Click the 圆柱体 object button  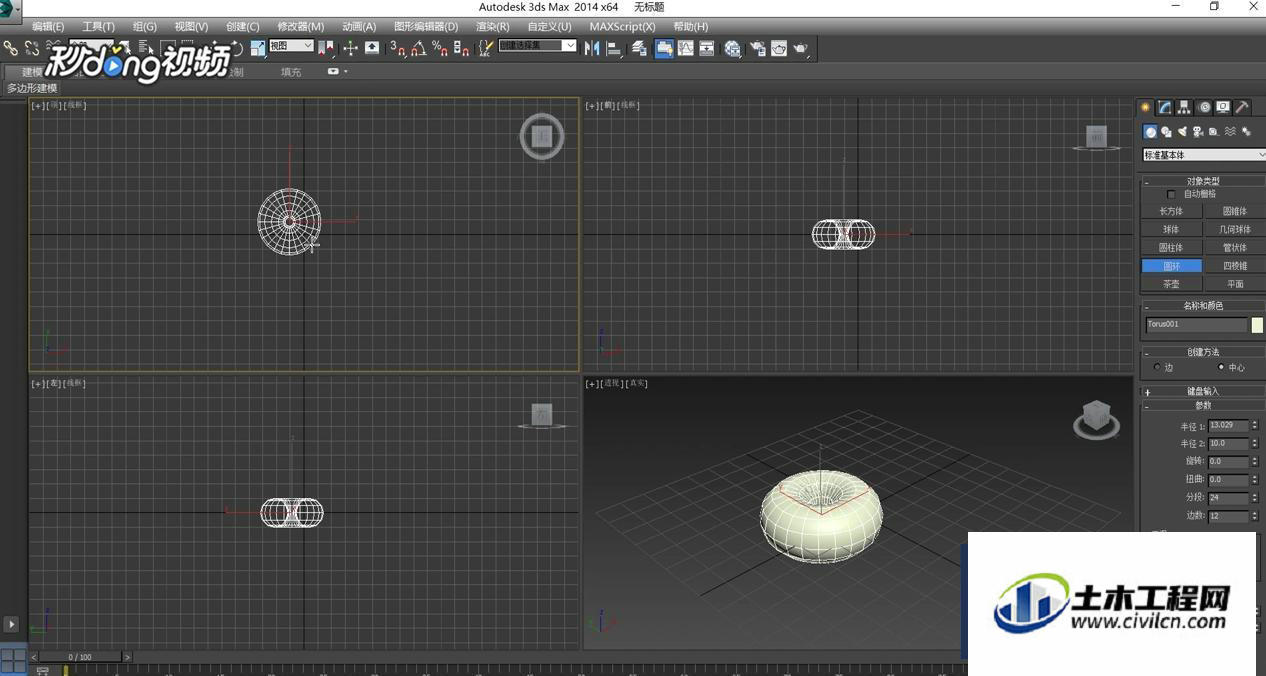pos(1171,247)
